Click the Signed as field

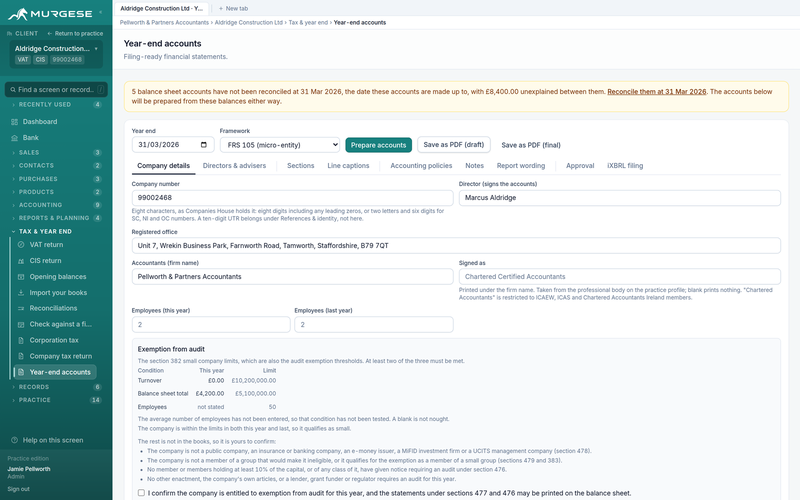point(619,277)
